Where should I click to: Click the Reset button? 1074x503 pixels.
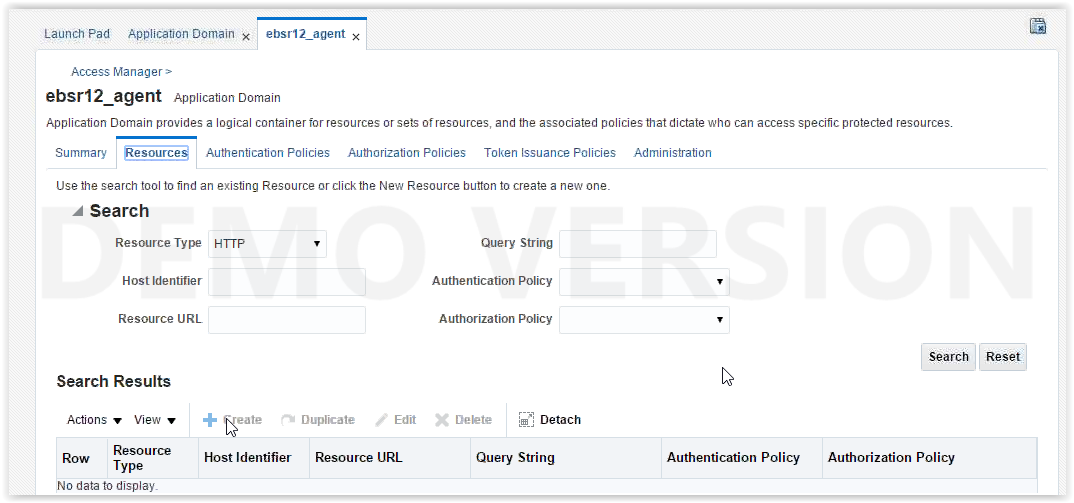click(x=1003, y=357)
